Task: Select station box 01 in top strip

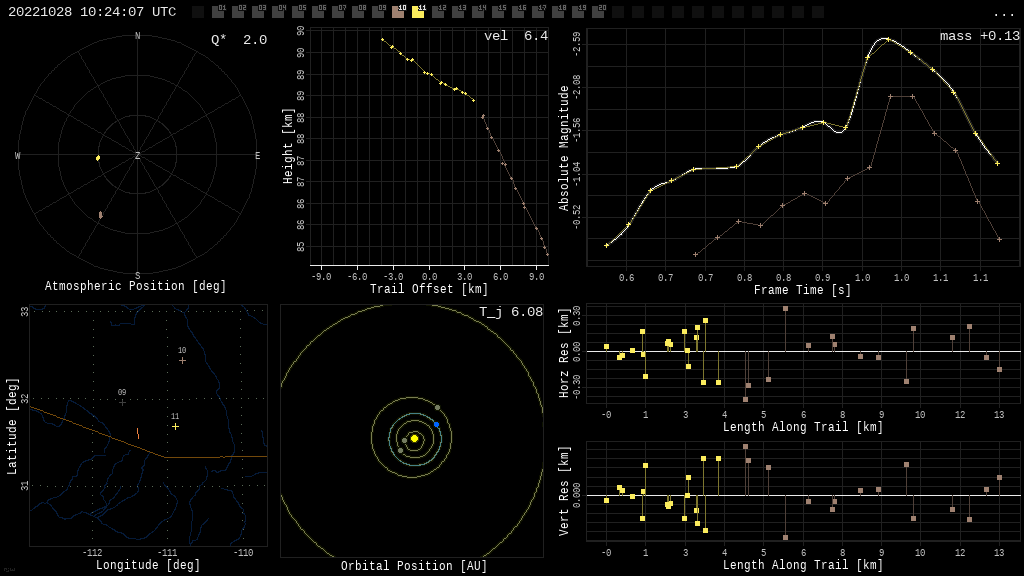Action: (x=218, y=12)
